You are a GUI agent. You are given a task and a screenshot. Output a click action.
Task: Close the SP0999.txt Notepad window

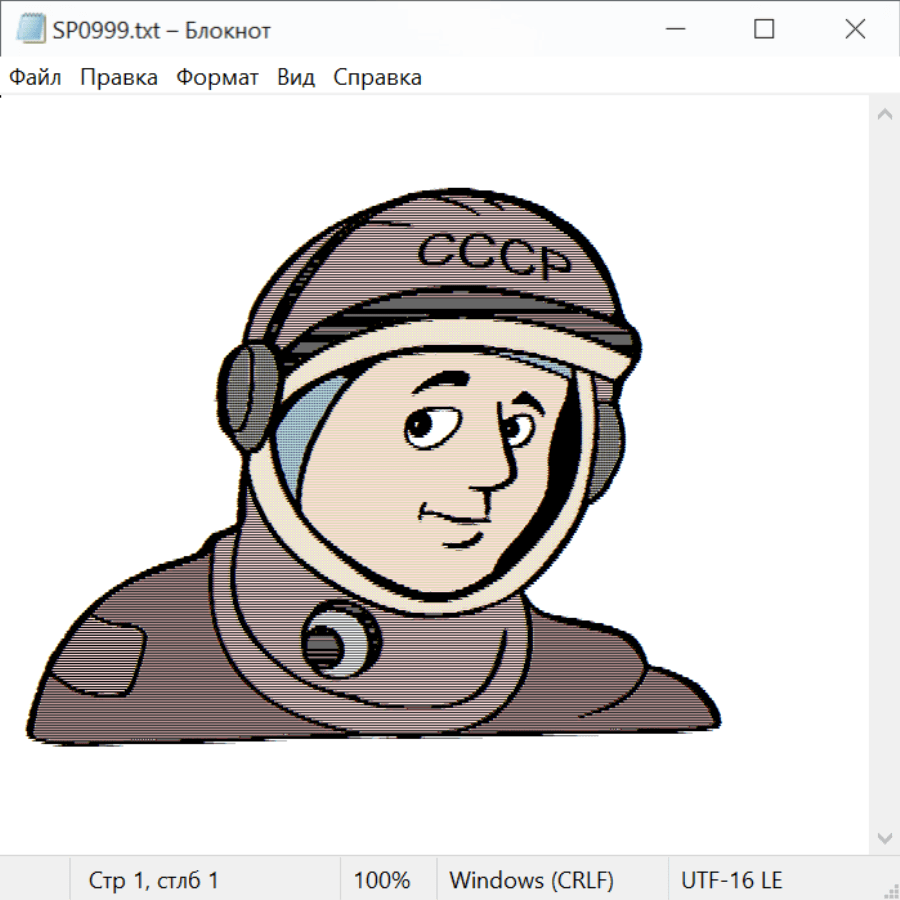pyautogui.click(x=855, y=30)
